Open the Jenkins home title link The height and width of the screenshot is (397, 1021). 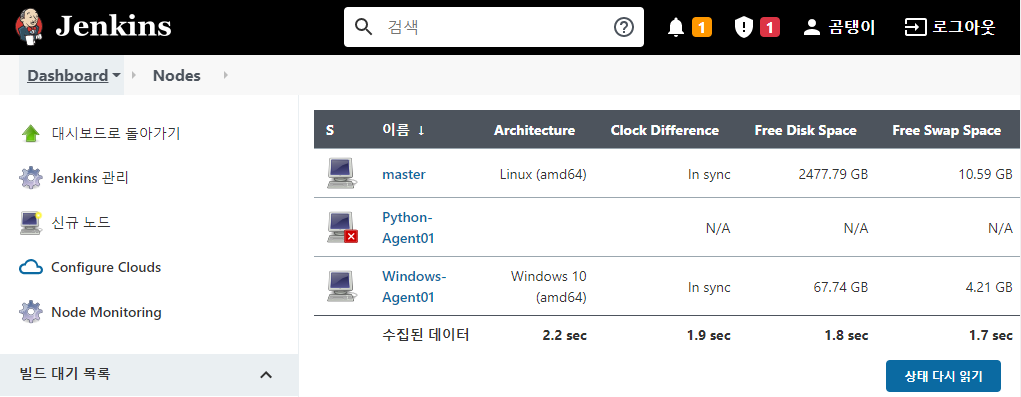click(113, 27)
